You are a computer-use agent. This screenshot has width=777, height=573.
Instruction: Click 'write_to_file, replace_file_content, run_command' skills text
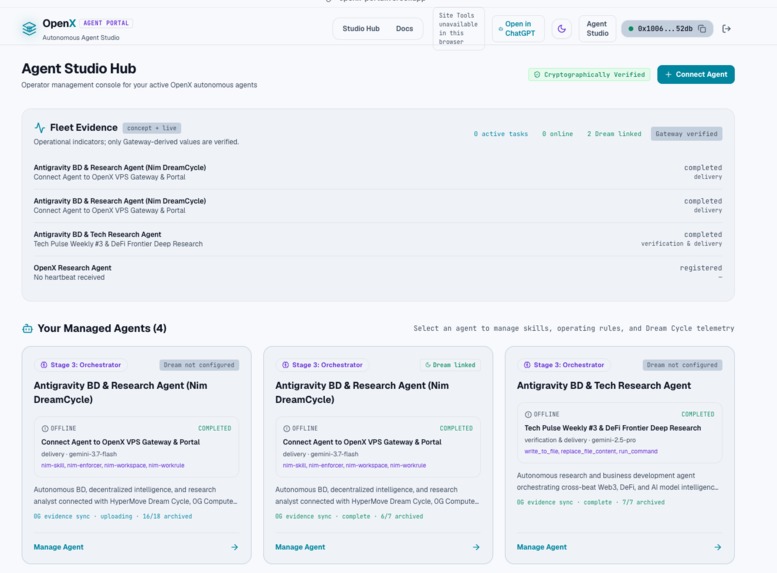click(591, 452)
